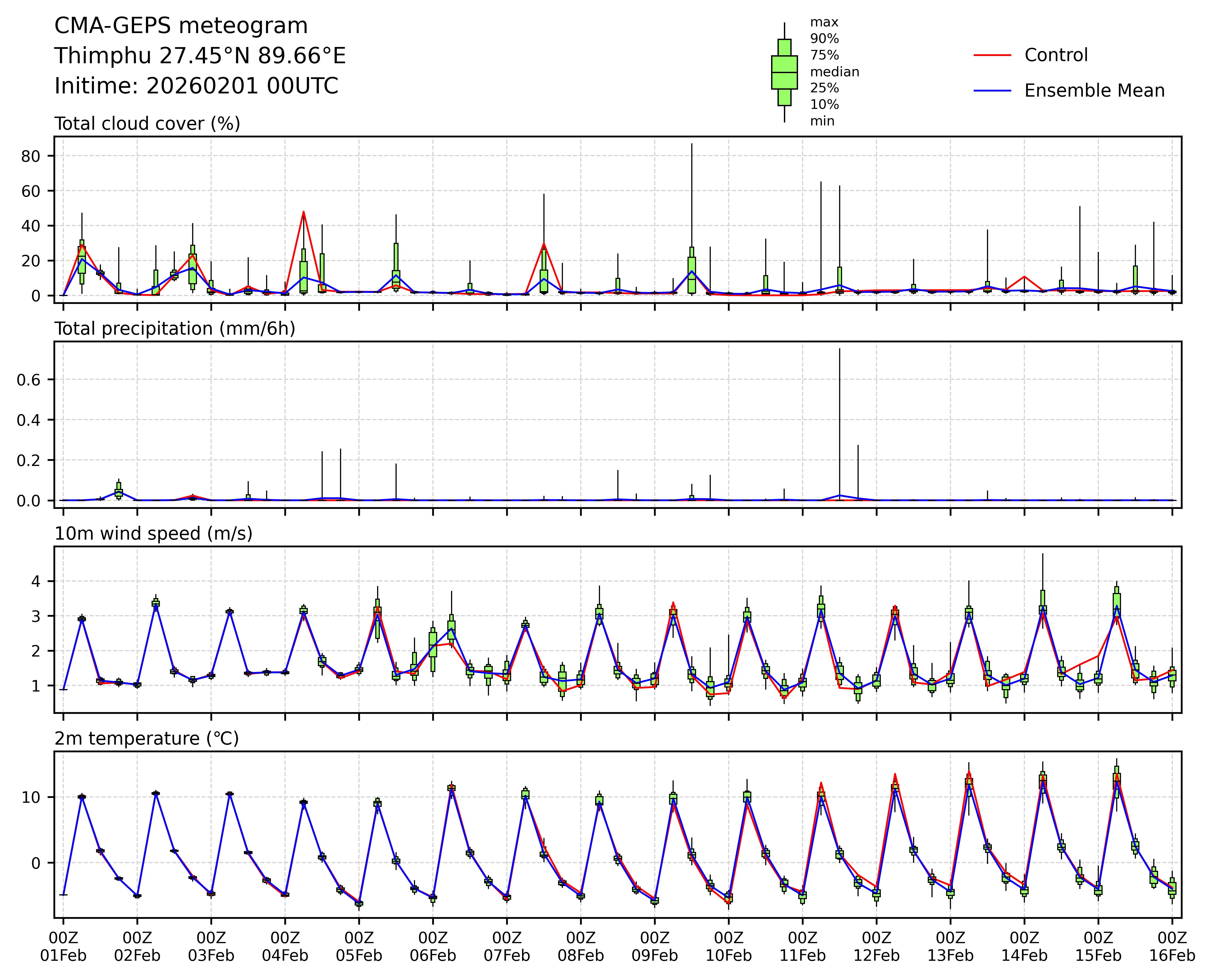Image resolution: width=1212 pixels, height=980 pixels.
Task: Click the 'Total precipitation (mm/6h)' panel title
Action: point(175,329)
